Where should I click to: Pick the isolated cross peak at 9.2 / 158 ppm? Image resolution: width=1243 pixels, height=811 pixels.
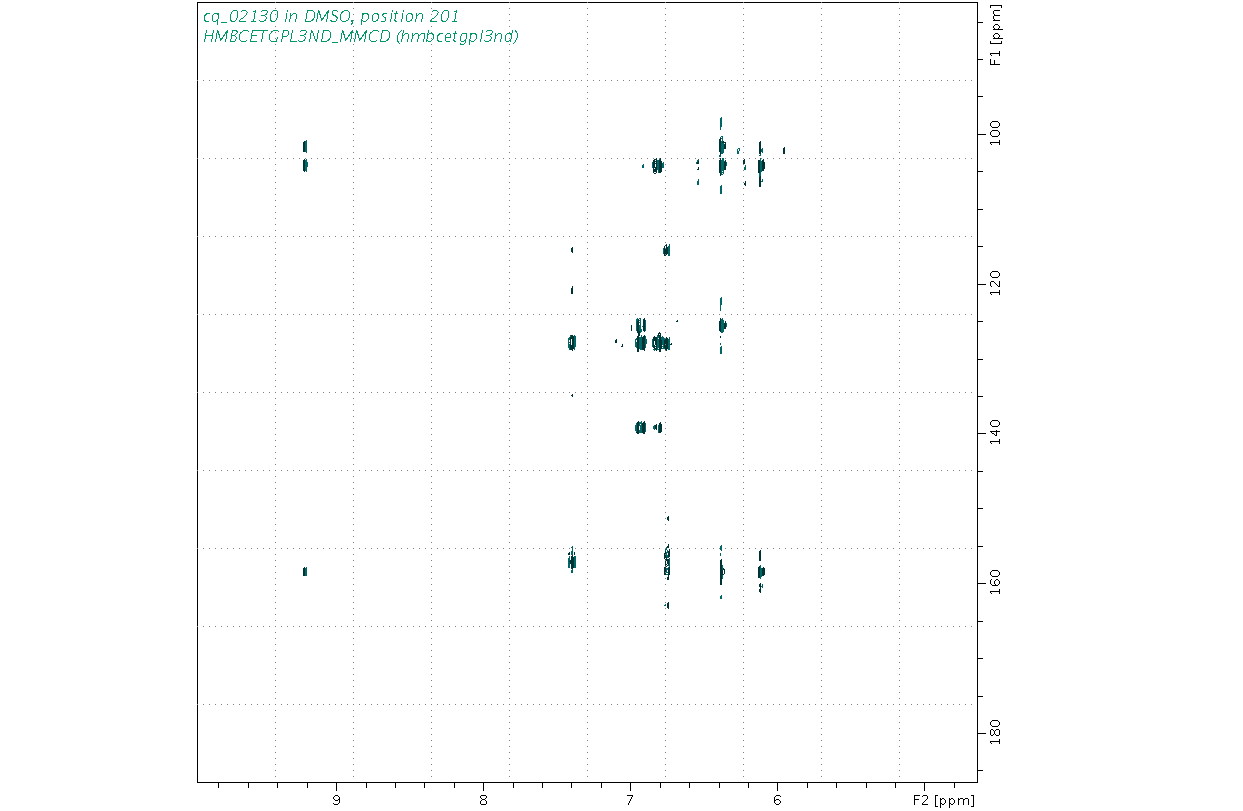305,571
